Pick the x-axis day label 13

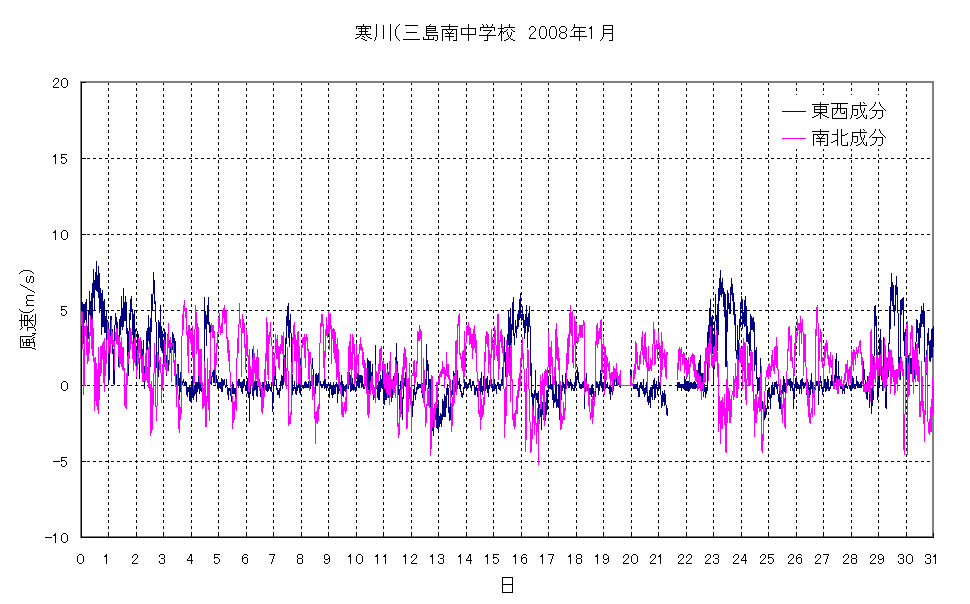click(x=437, y=559)
